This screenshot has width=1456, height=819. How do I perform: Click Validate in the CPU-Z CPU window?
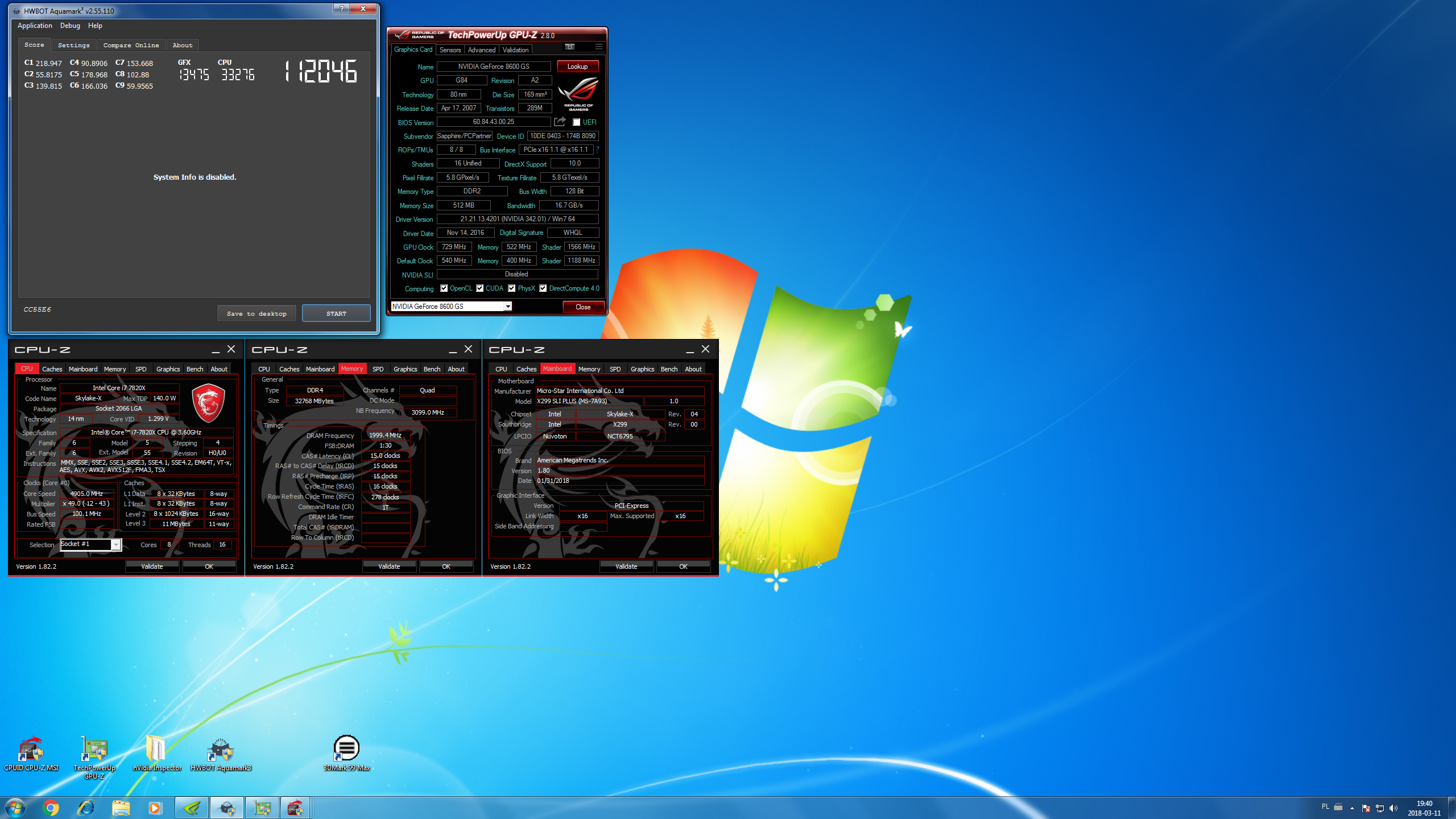[x=152, y=566]
